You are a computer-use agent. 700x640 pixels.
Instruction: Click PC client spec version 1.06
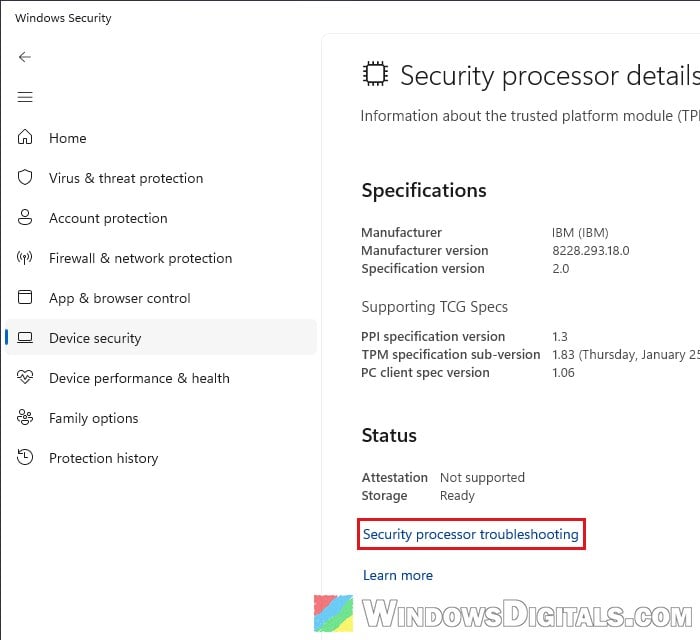click(x=563, y=373)
